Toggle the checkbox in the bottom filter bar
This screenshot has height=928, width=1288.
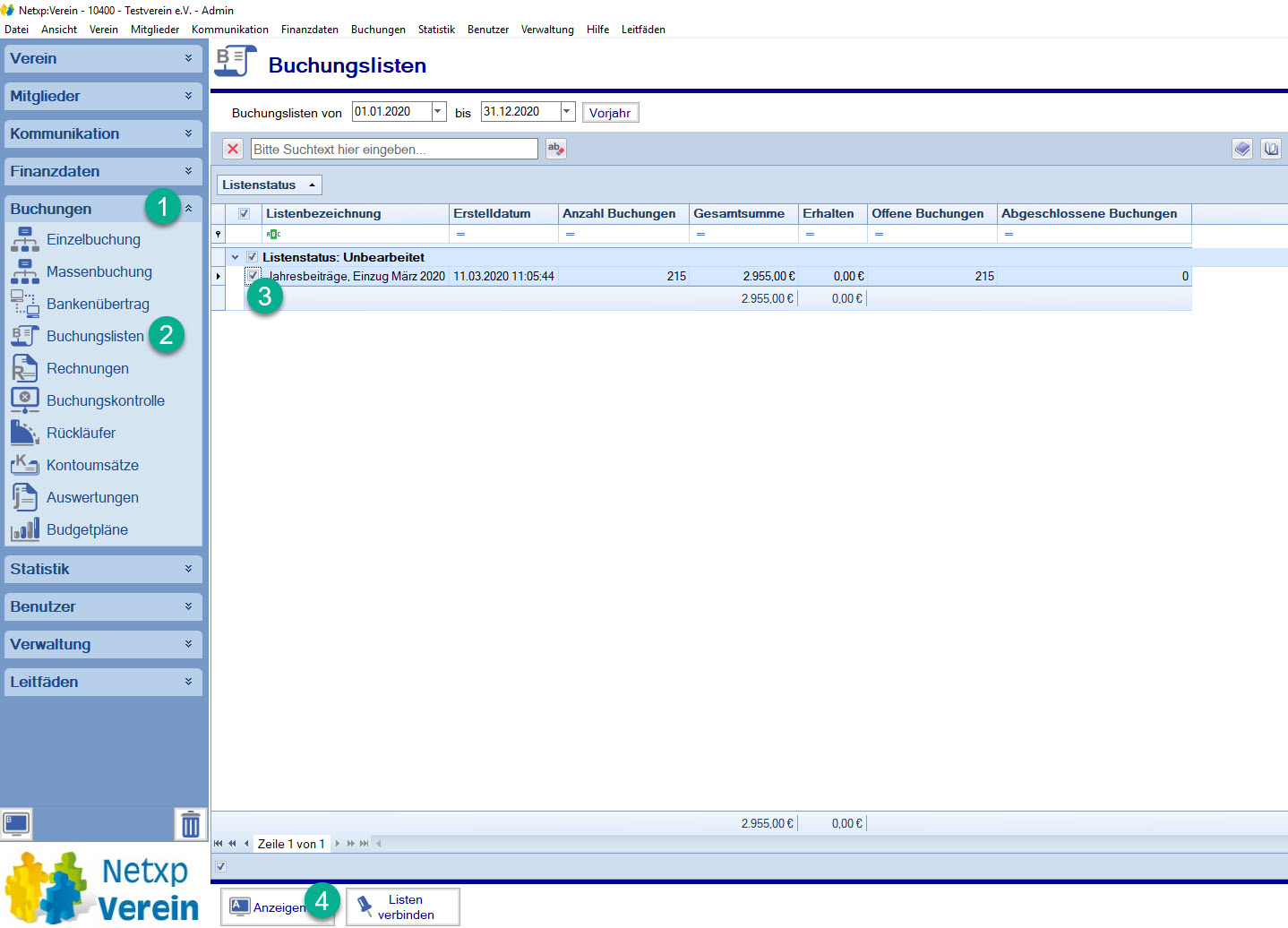tap(221, 866)
